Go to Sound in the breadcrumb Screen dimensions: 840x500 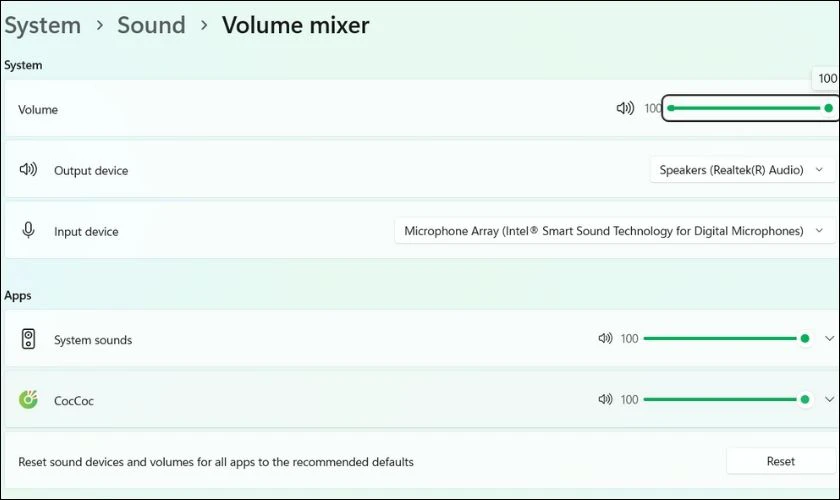click(151, 25)
